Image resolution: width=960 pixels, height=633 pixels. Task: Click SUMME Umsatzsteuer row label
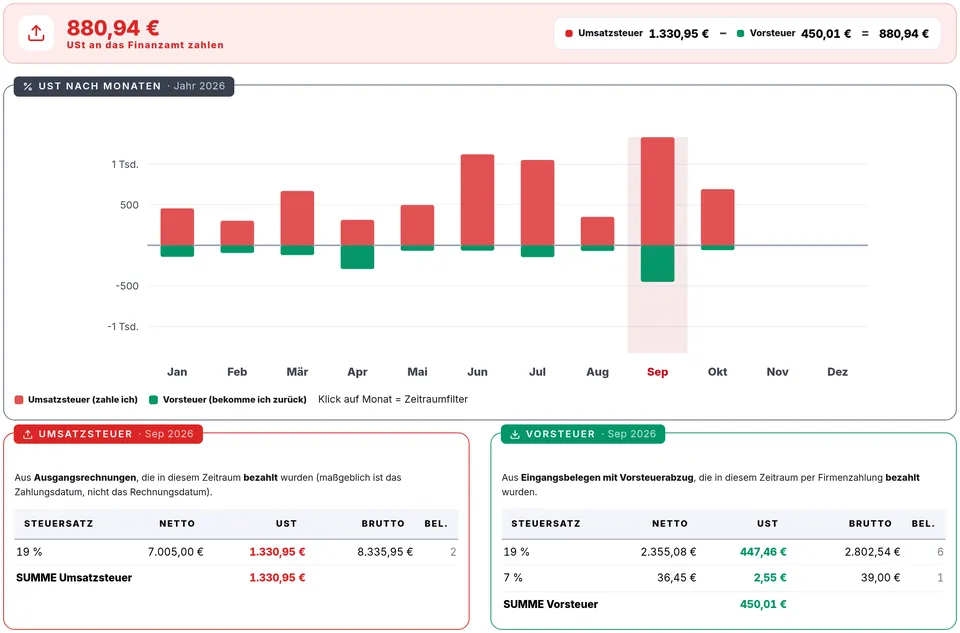coord(74,577)
